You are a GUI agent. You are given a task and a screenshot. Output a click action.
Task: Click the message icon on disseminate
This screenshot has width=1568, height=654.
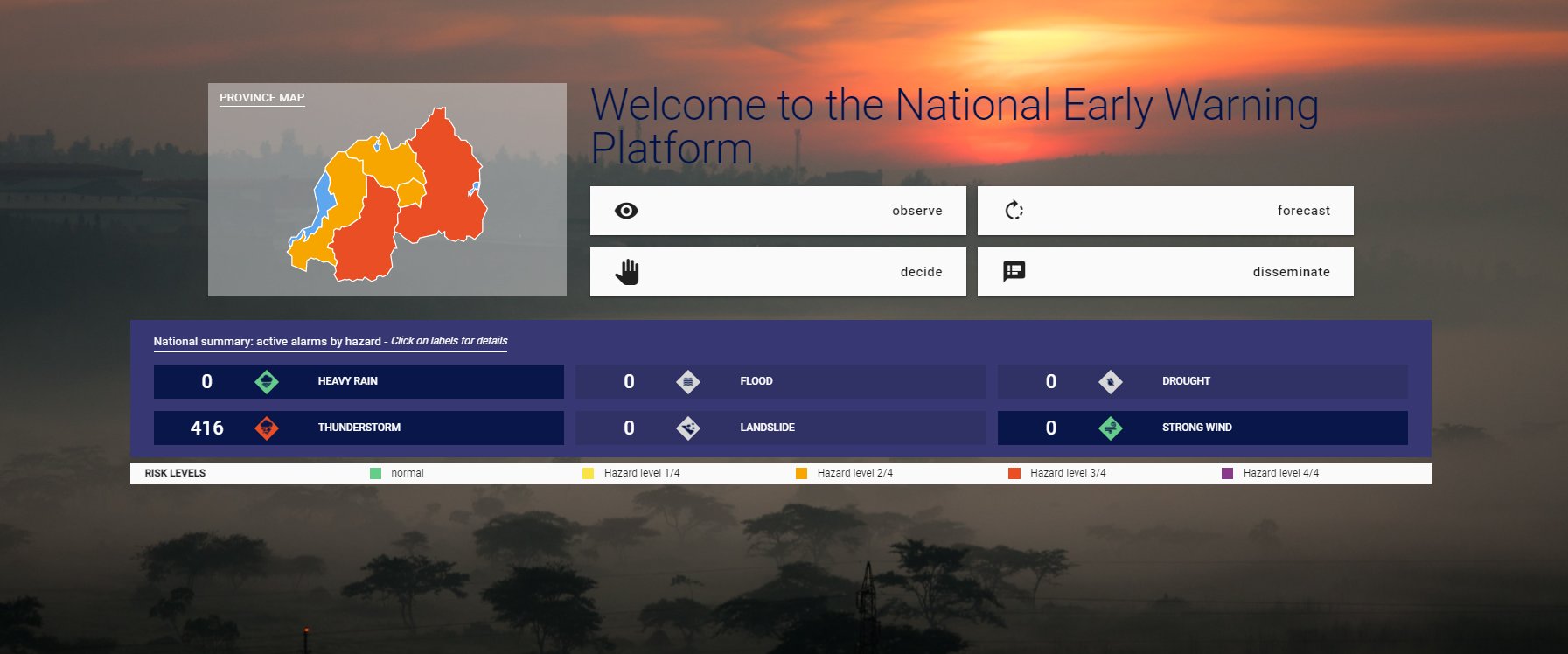(1014, 271)
